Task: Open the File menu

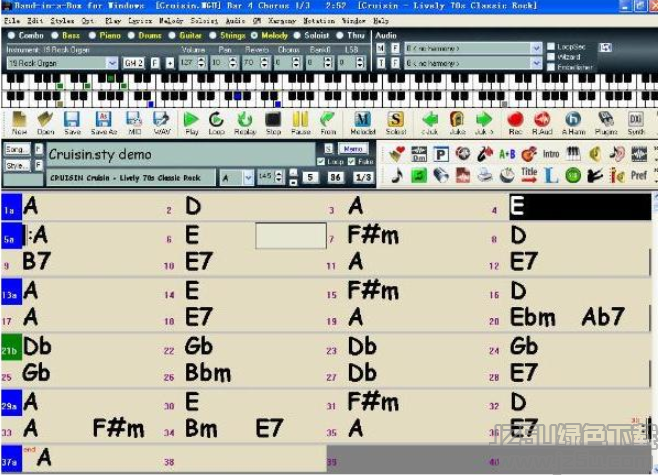Action: [x=11, y=21]
